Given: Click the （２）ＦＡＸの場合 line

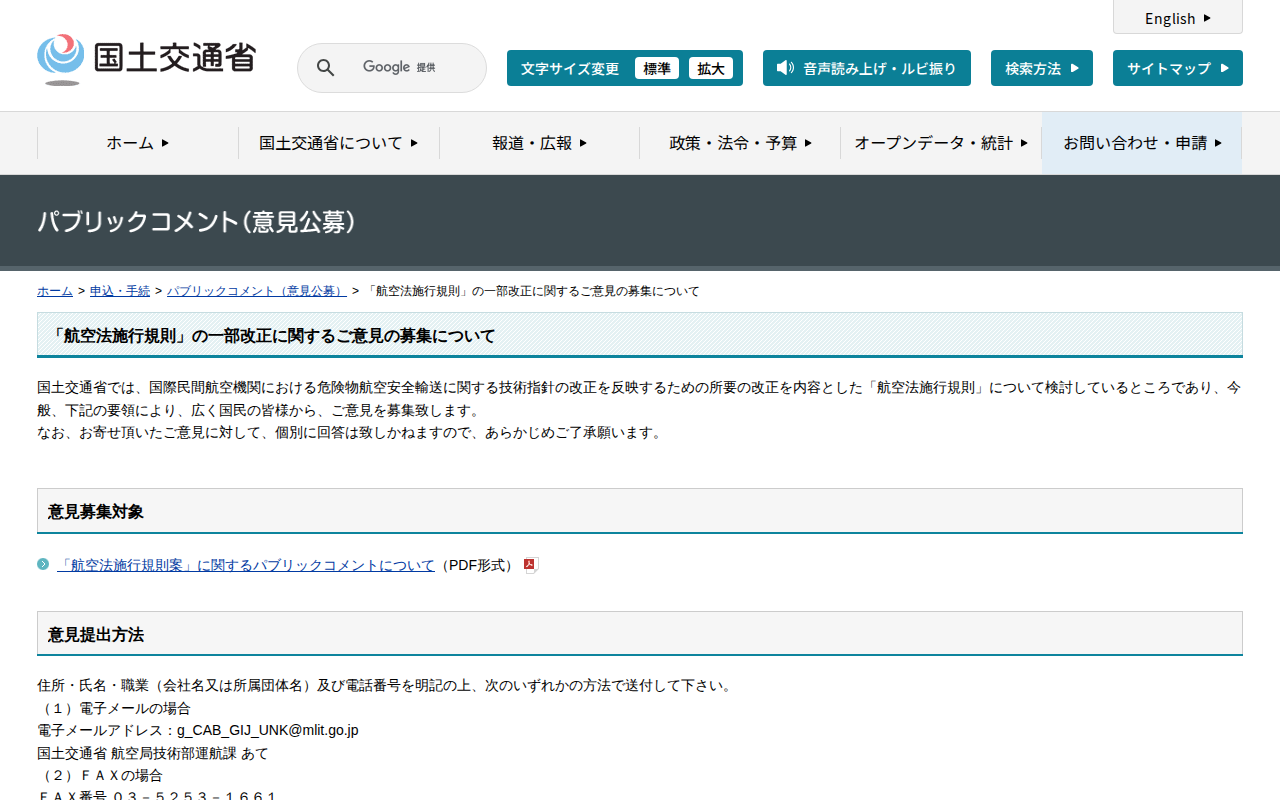Looking at the screenshot, I should point(100,775).
